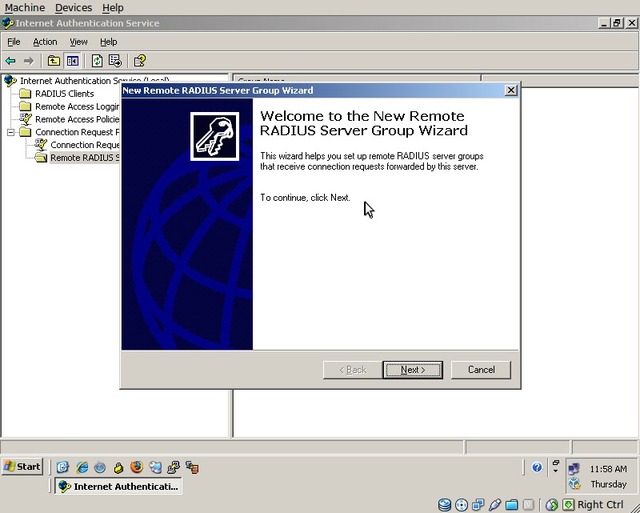Click Next in the wizard

[x=412, y=369]
